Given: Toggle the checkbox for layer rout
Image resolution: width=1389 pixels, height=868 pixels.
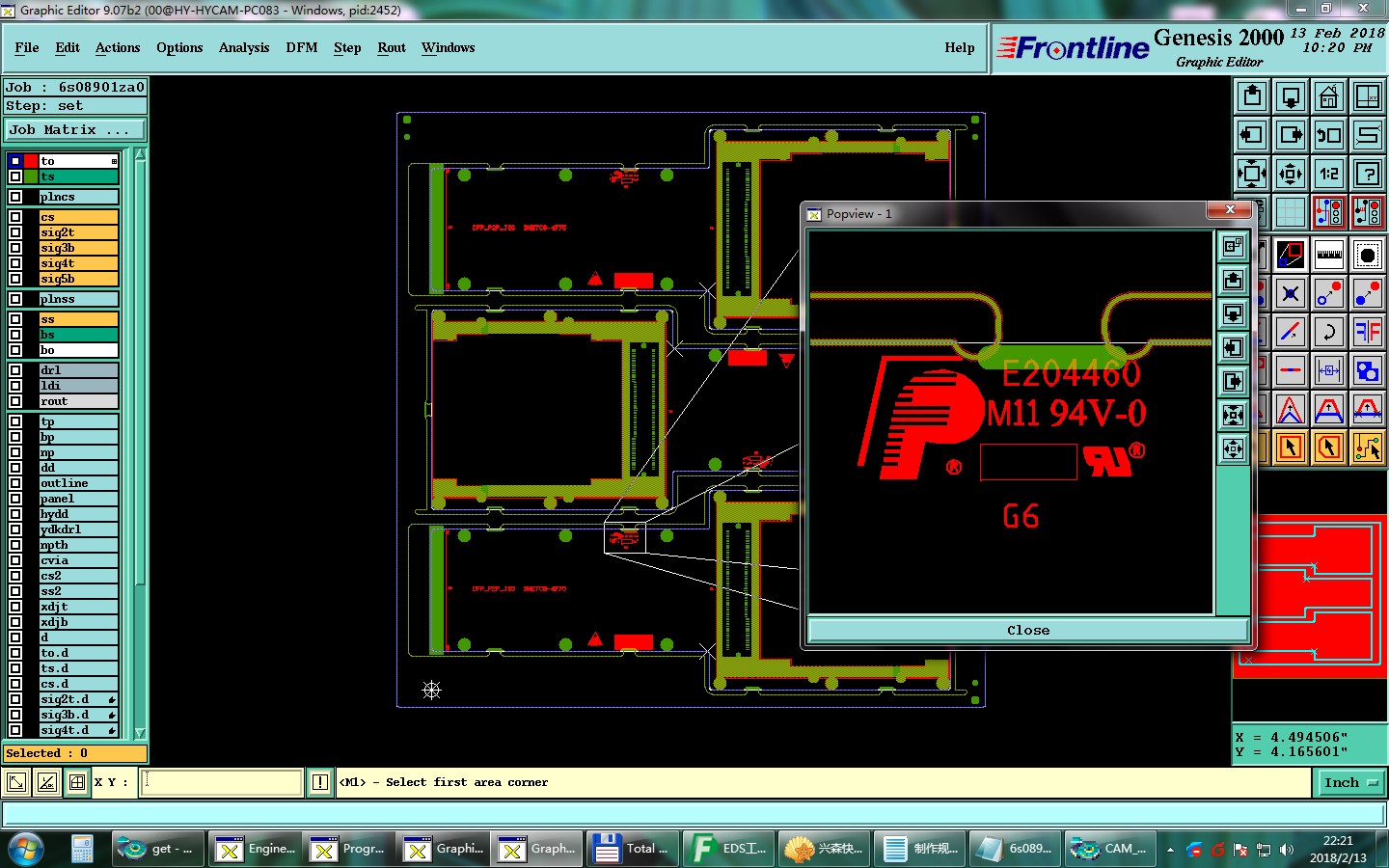Looking at the screenshot, I should 15,401.
